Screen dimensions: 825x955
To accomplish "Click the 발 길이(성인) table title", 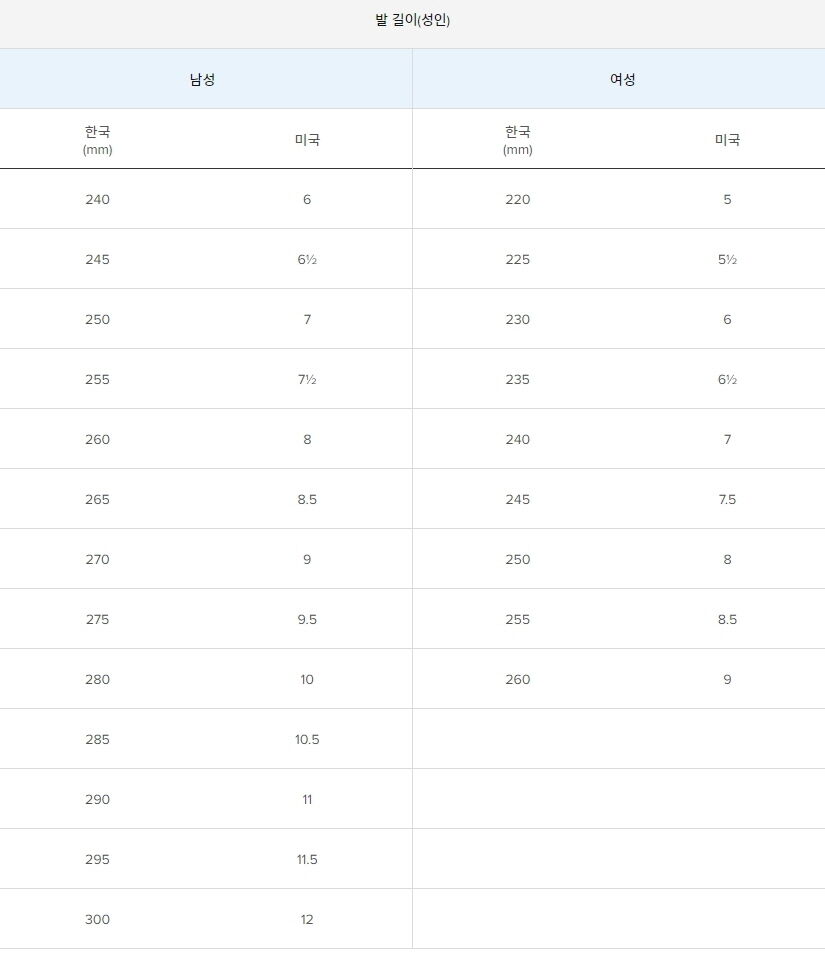I will pyautogui.click(x=412, y=20).
